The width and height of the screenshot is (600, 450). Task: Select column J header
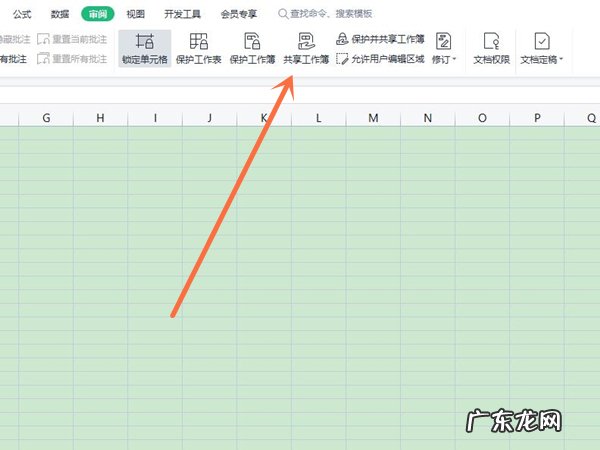pos(210,117)
